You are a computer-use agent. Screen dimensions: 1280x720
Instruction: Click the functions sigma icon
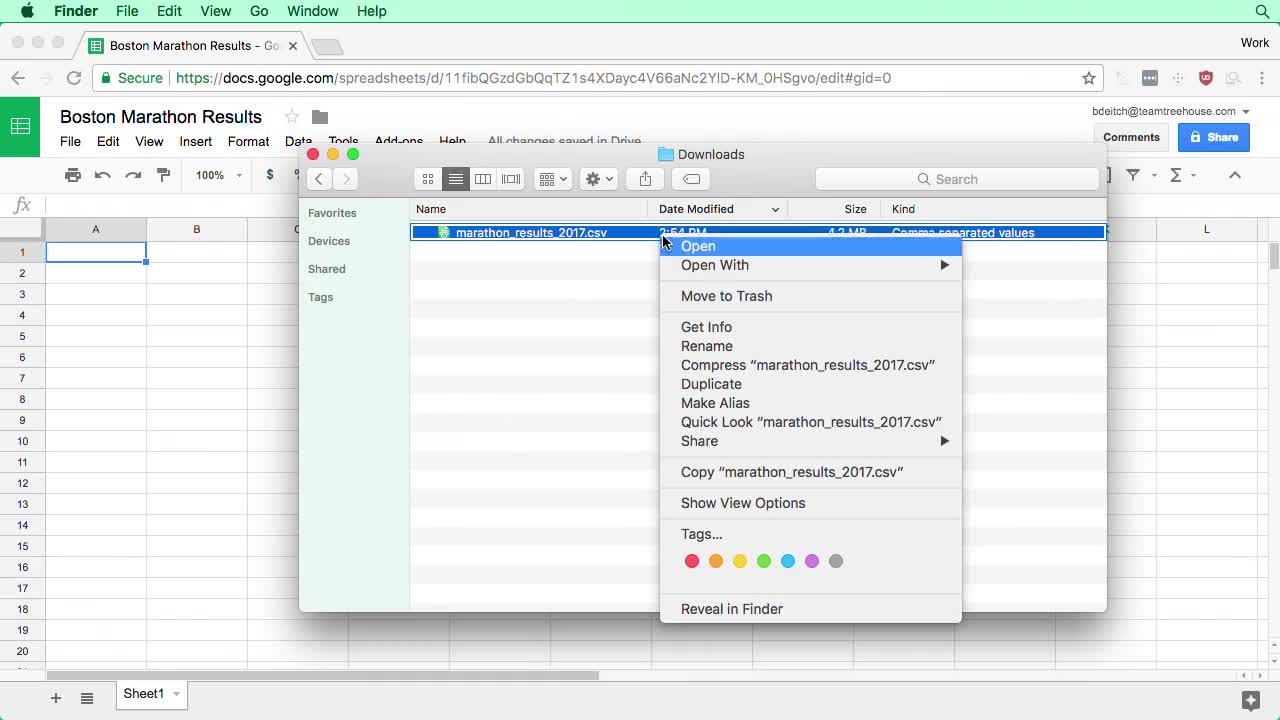pyautogui.click(x=1177, y=175)
